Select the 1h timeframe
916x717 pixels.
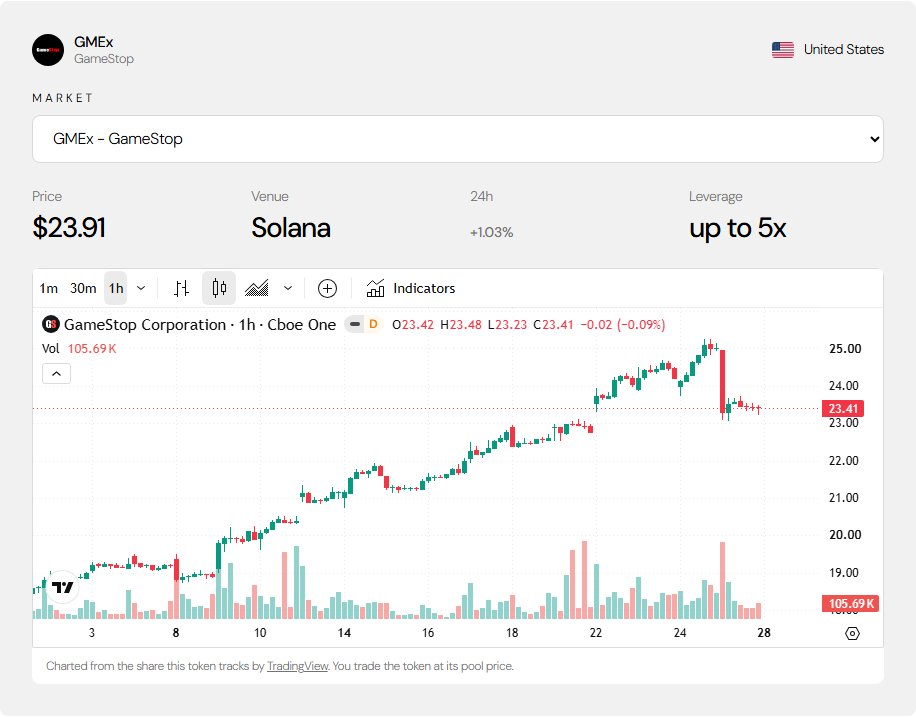tap(116, 288)
